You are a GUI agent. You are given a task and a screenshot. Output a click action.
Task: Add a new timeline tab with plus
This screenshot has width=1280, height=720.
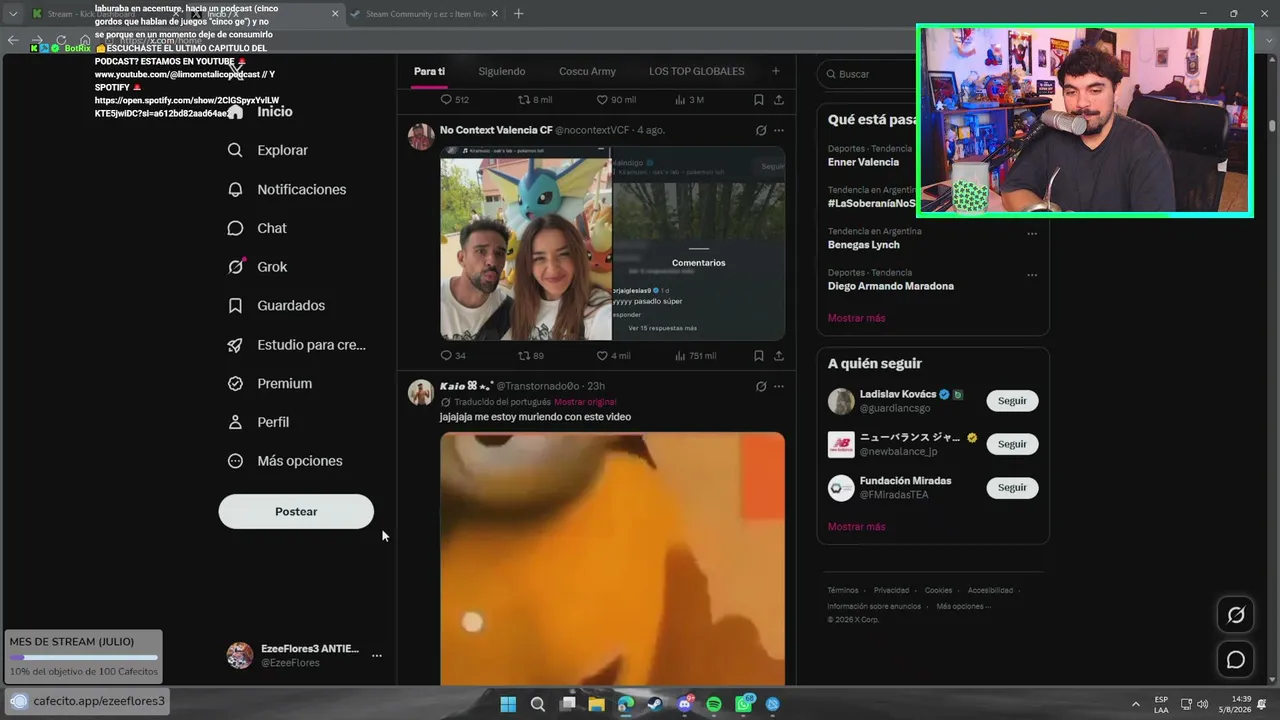click(775, 71)
